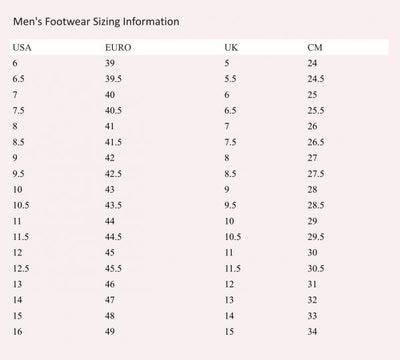Click UK size 11.5 cell

[x=232, y=269]
